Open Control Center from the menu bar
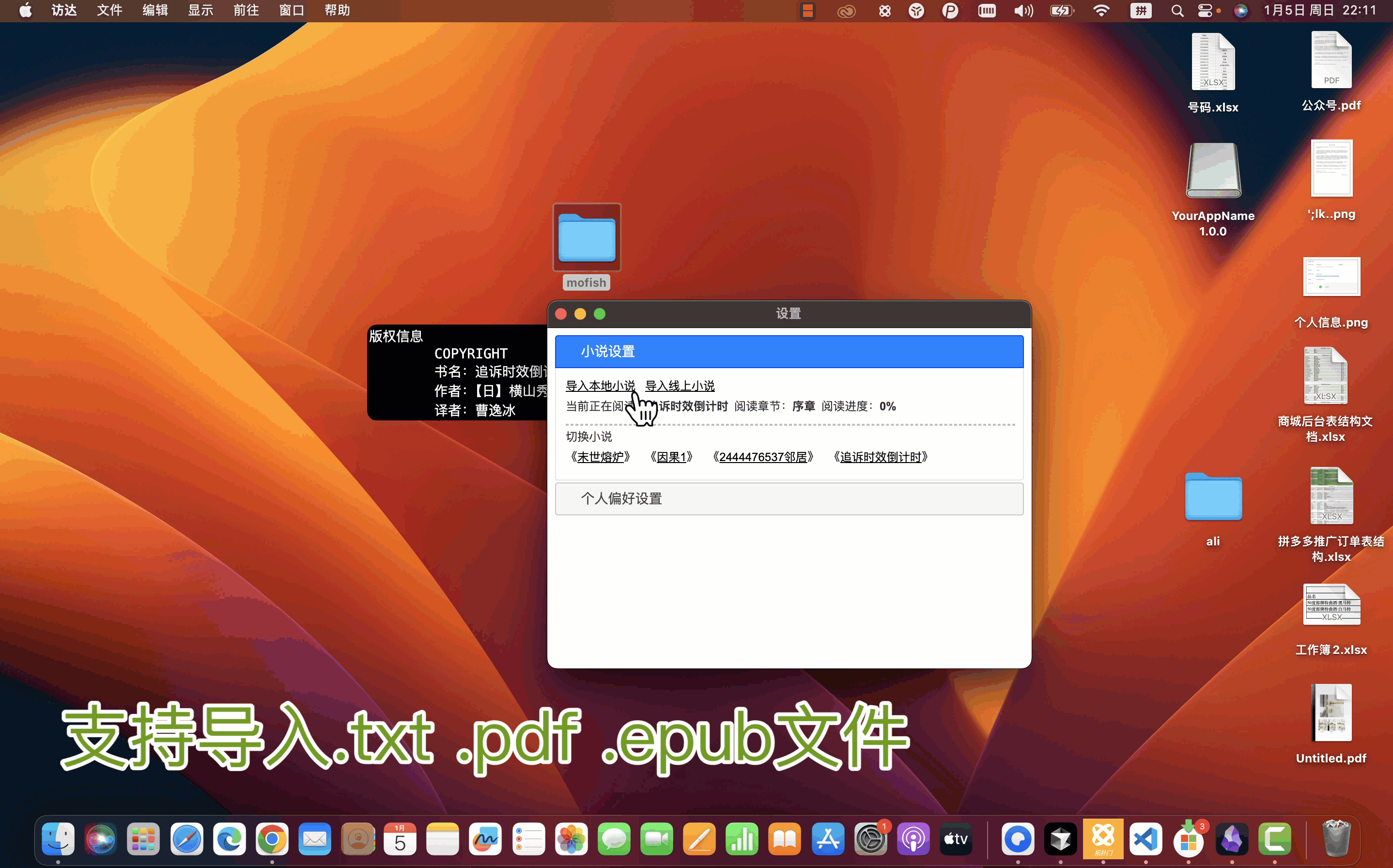 coord(1206,10)
